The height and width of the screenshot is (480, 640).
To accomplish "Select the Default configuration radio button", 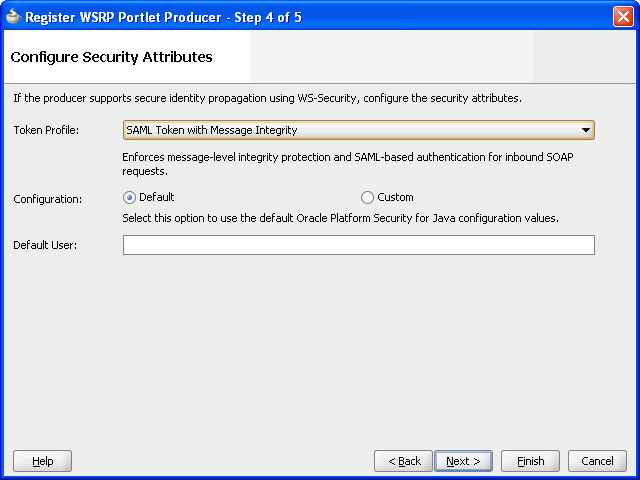I will point(129,198).
